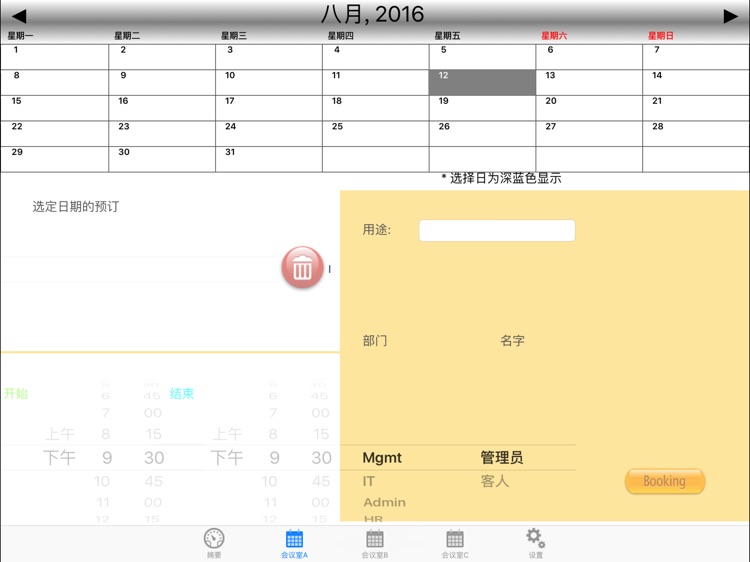Choose 管理员 in name picker
The width and height of the screenshot is (750, 562).
502,458
